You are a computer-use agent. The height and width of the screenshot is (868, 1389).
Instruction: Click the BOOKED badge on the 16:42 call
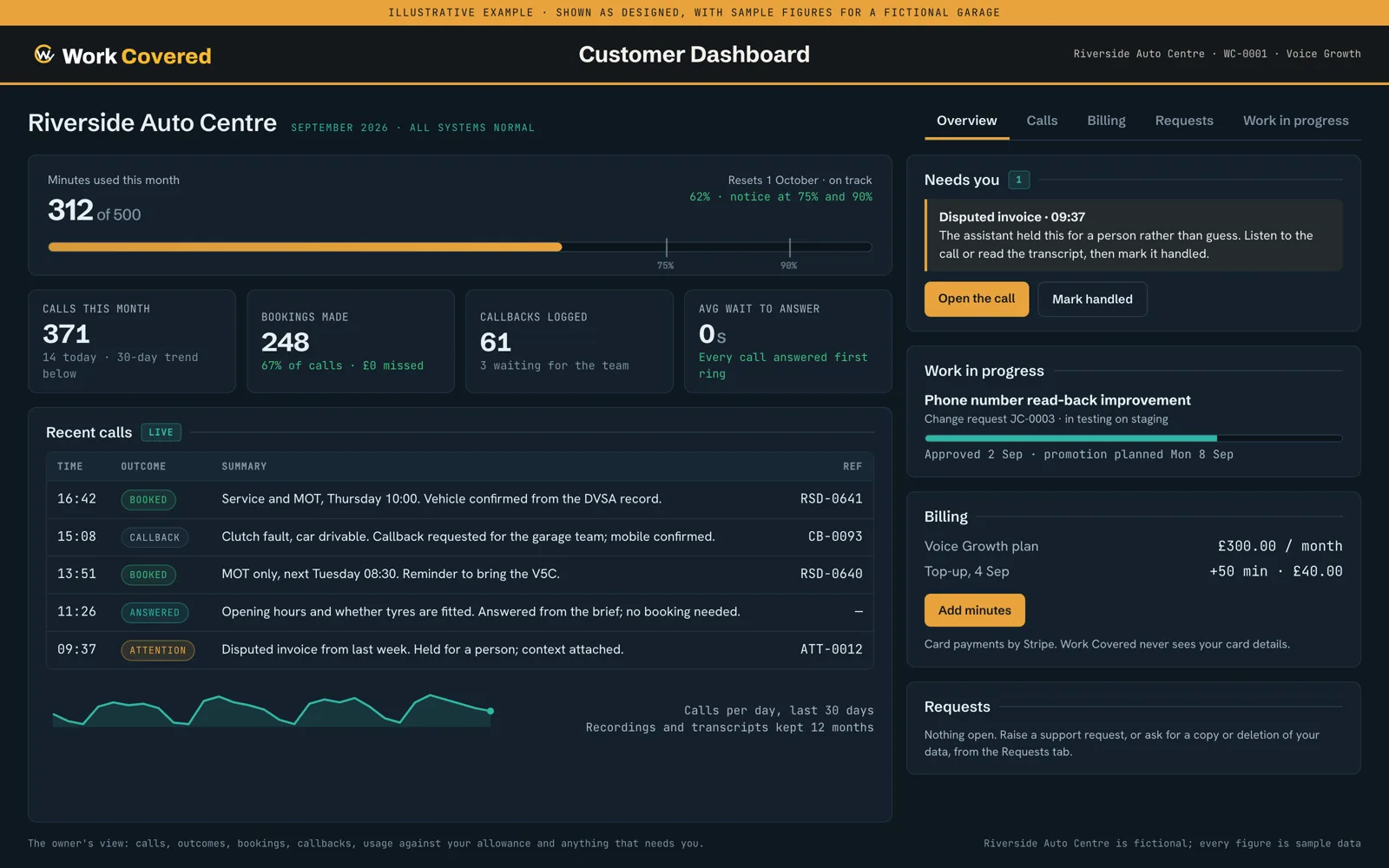(148, 500)
